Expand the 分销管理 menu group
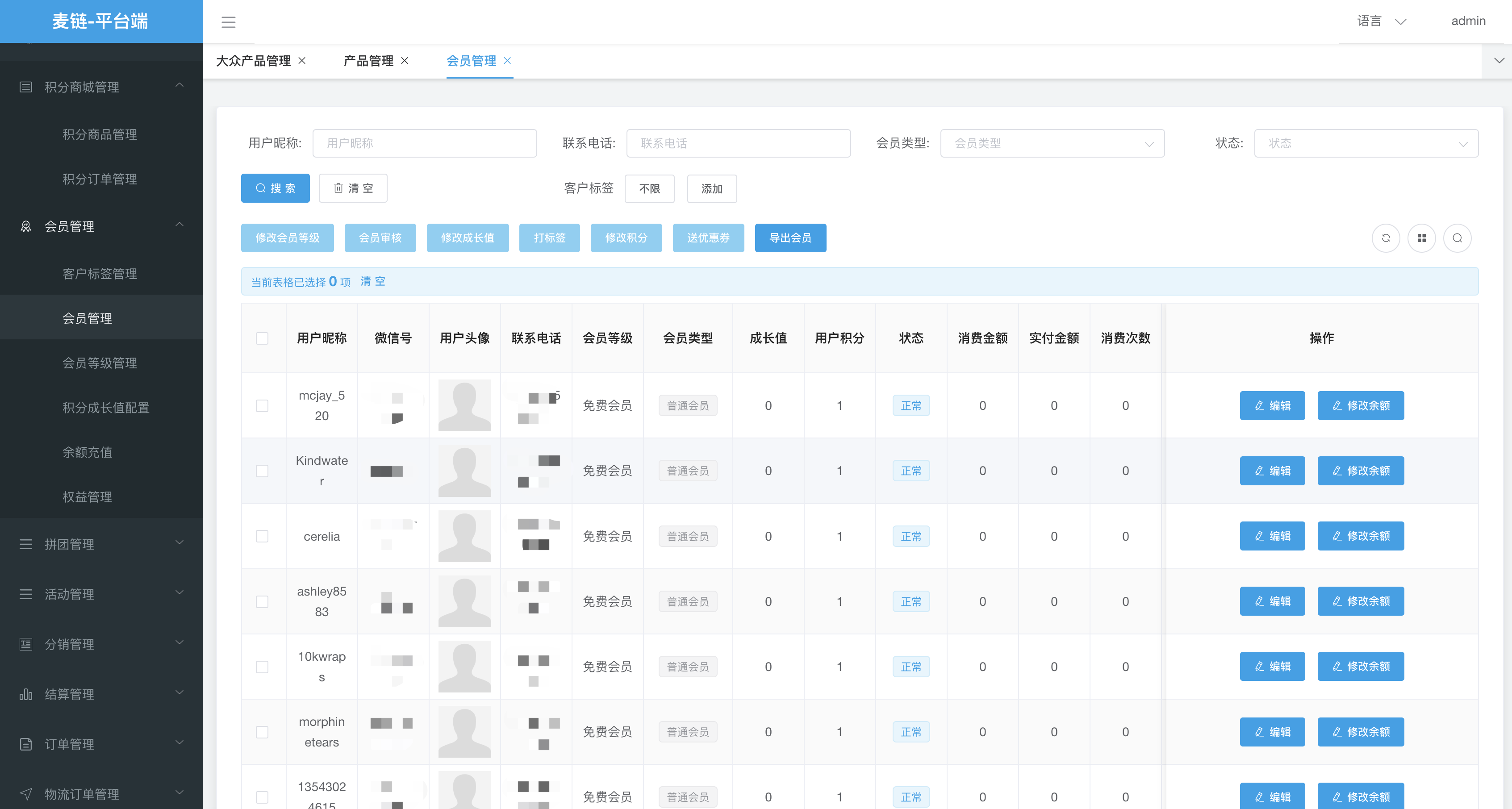1512x809 pixels. [180, 642]
